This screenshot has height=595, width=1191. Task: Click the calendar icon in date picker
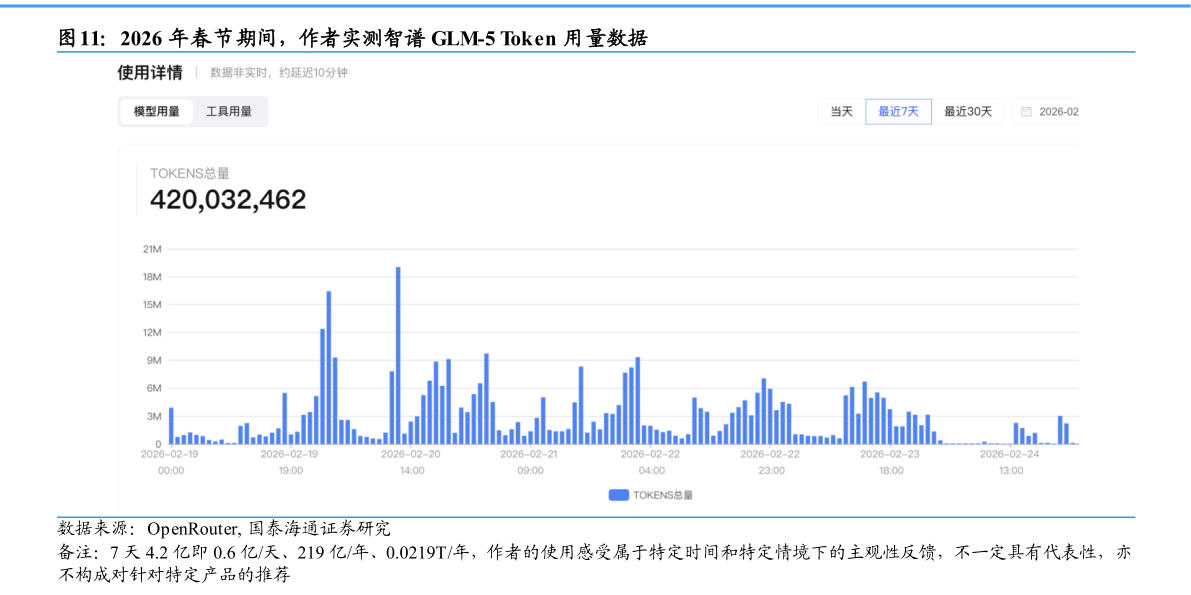click(x=1026, y=112)
